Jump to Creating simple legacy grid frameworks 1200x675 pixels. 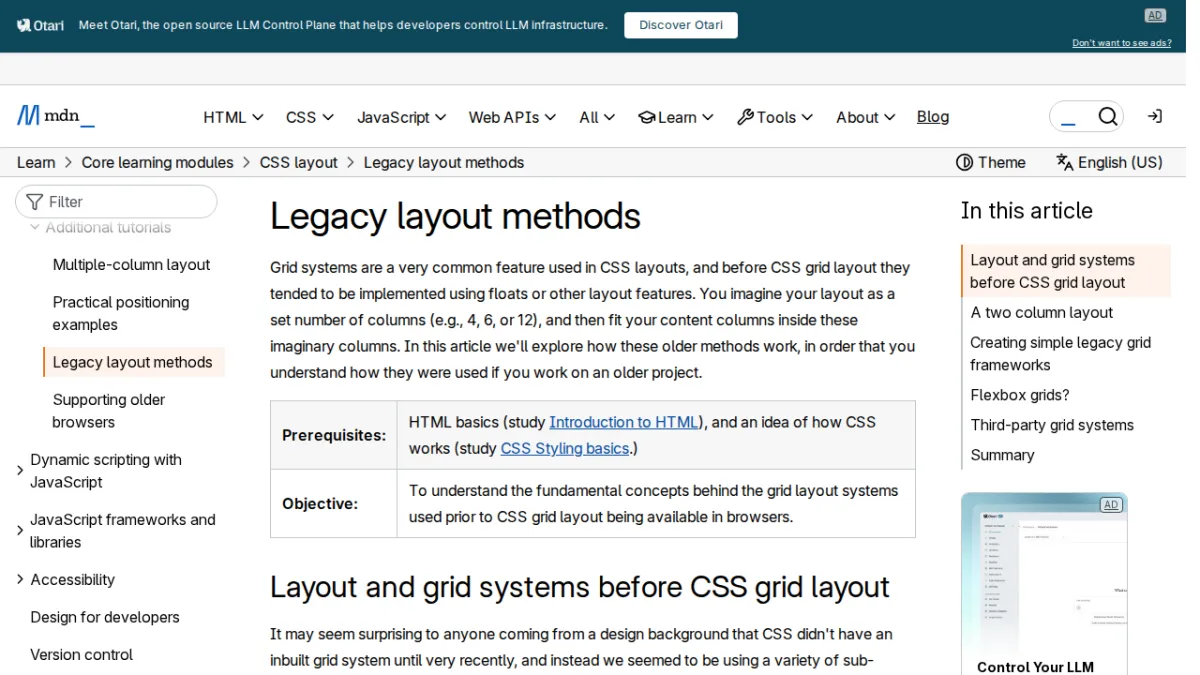click(1060, 353)
